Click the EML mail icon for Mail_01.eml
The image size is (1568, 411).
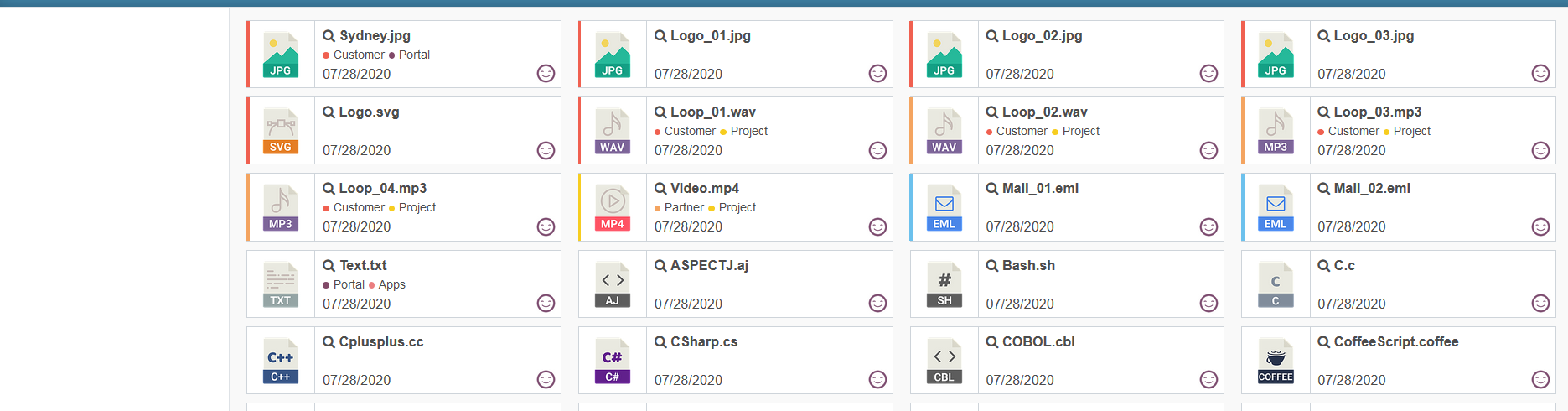944,208
